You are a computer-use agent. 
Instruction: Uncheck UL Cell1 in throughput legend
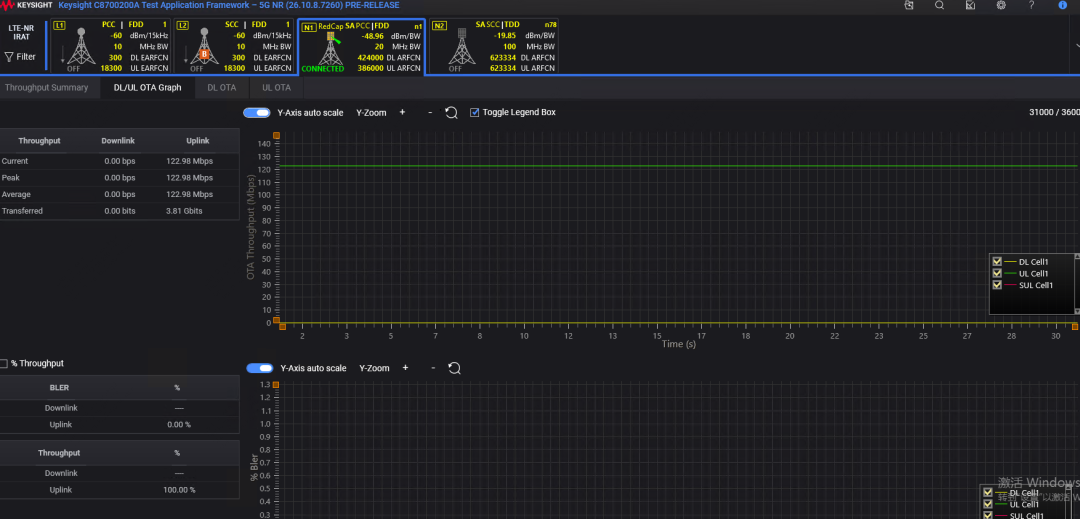click(x=997, y=273)
